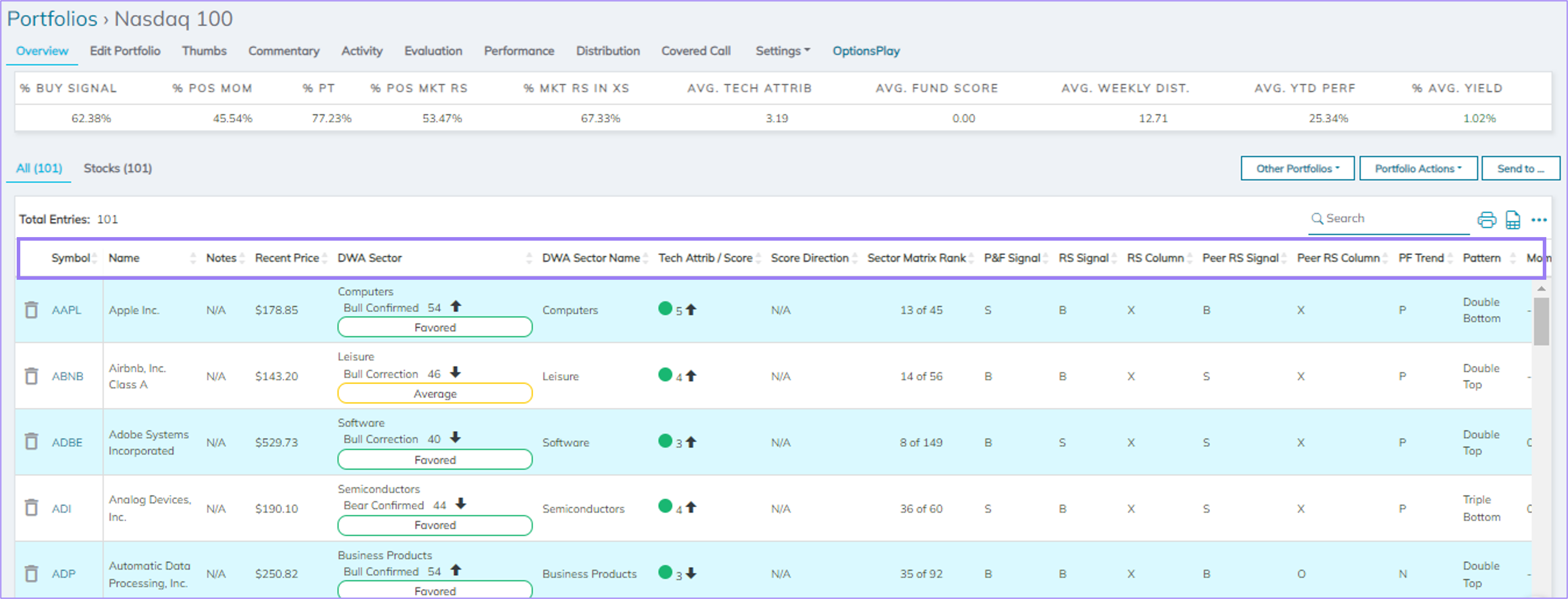
Task: Open the Commentary tab
Action: click(284, 51)
